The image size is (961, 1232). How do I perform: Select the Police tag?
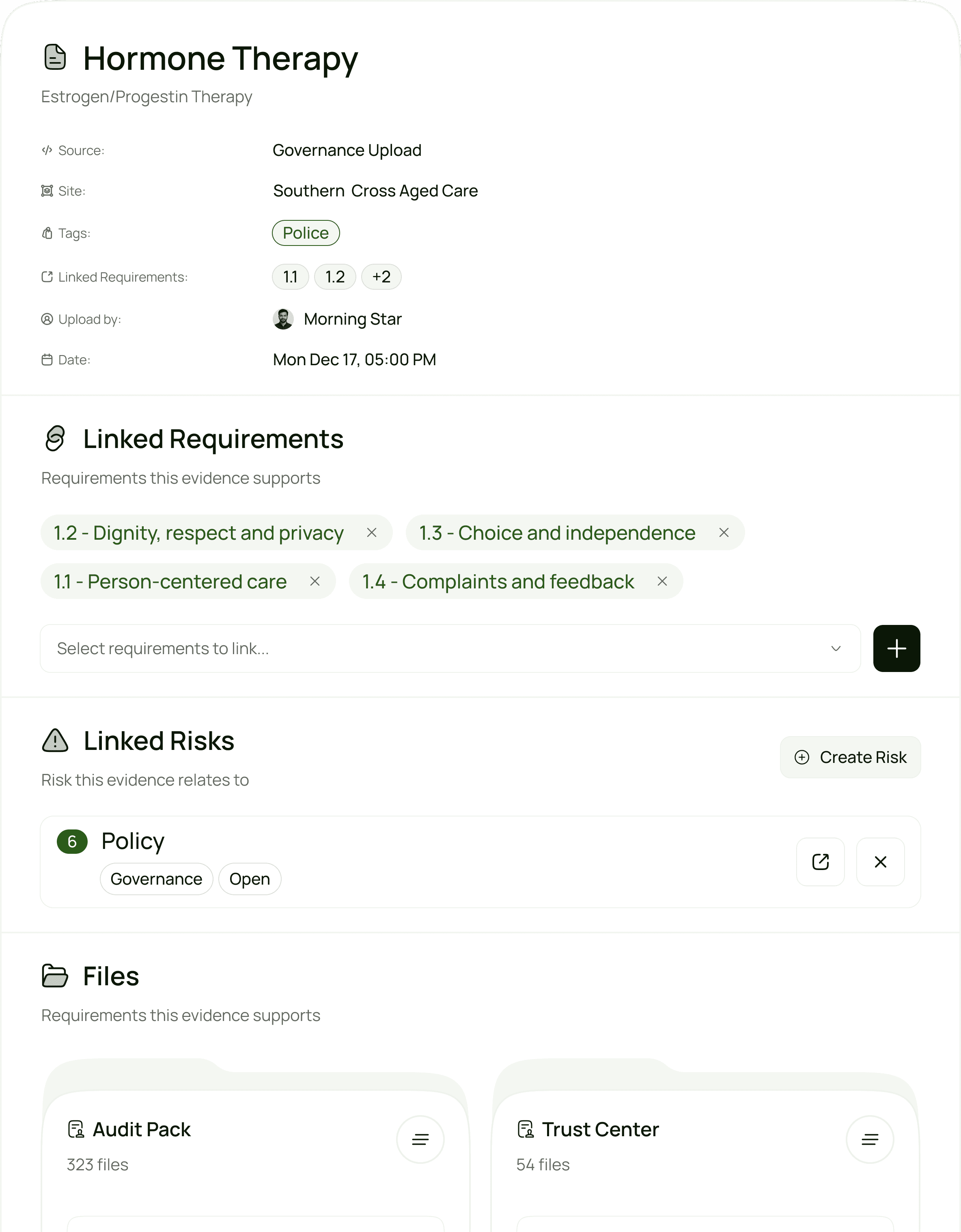[x=305, y=233]
